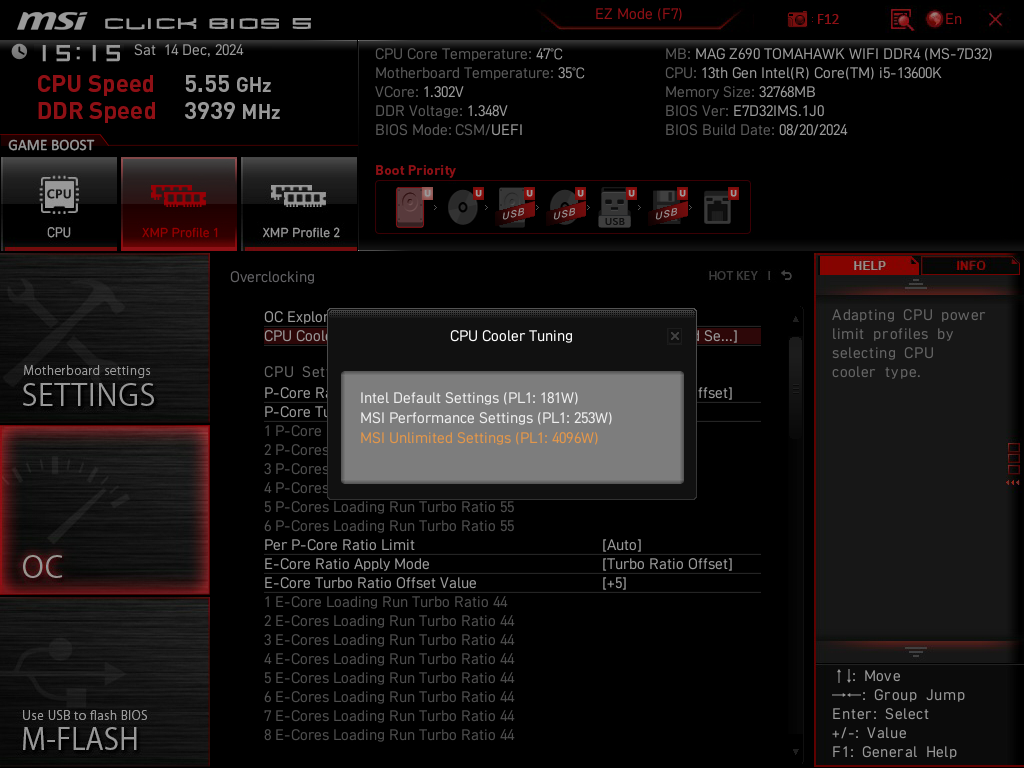The image size is (1024, 768).
Task: Select the USB optical drive boot device
Action: tap(567, 207)
